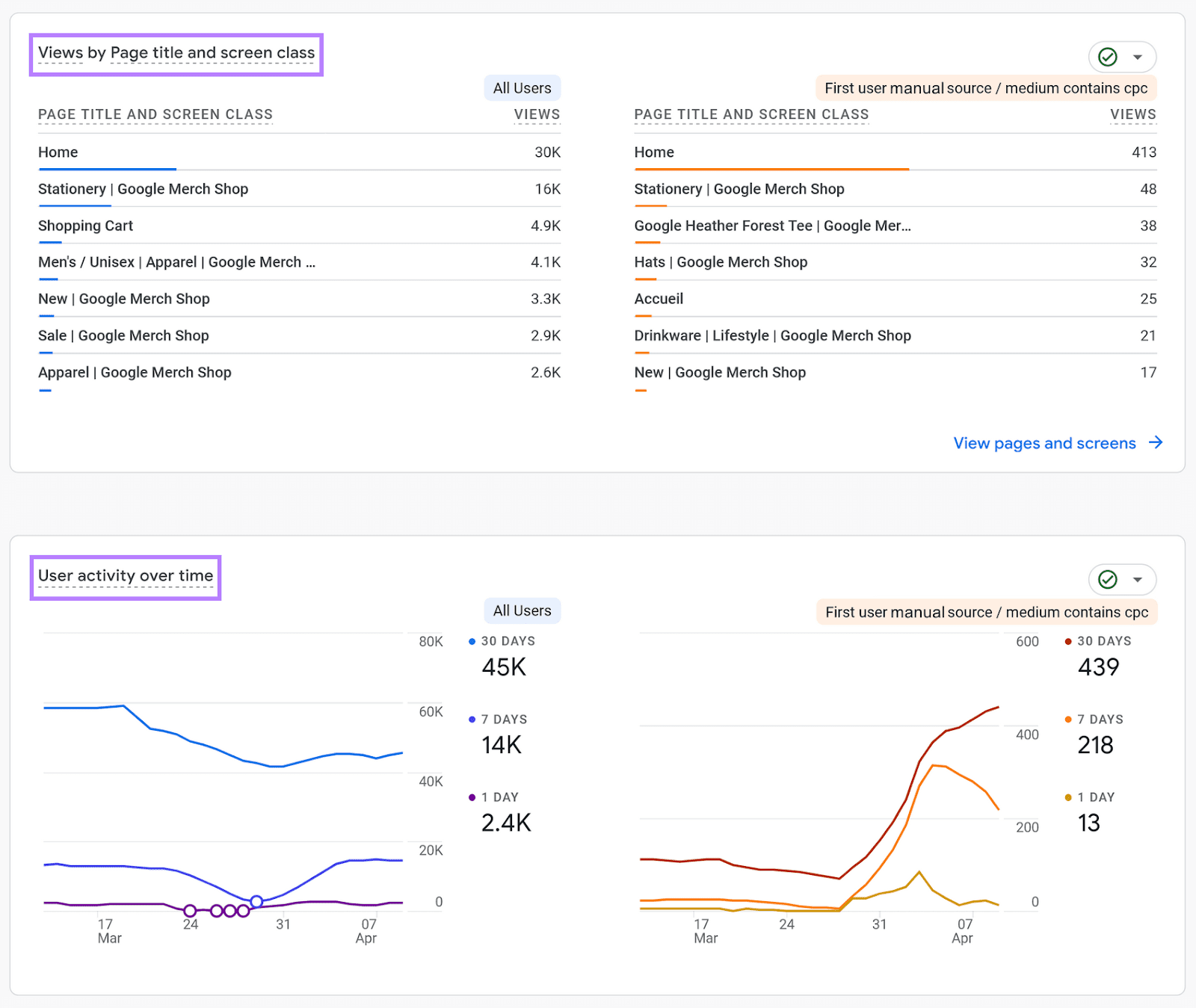Screen dimensions: 1196x1008
Task: Click cpc comparison chip in Views card
Action: (x=986, y=88)
